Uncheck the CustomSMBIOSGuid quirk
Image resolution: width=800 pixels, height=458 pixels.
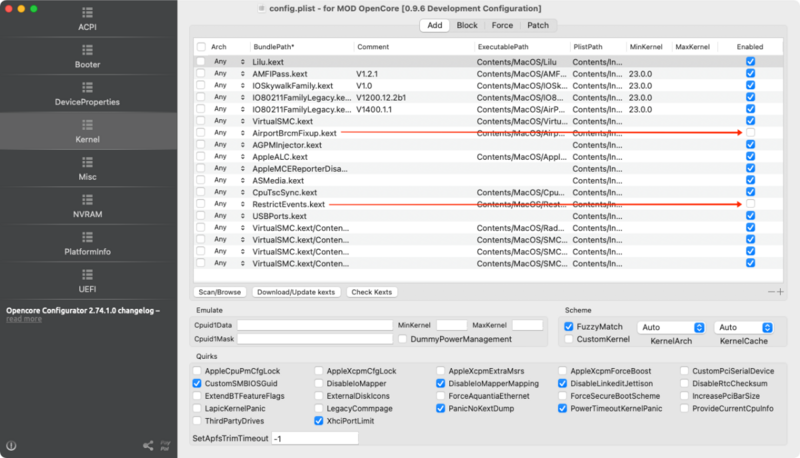[x=197, y=384]
